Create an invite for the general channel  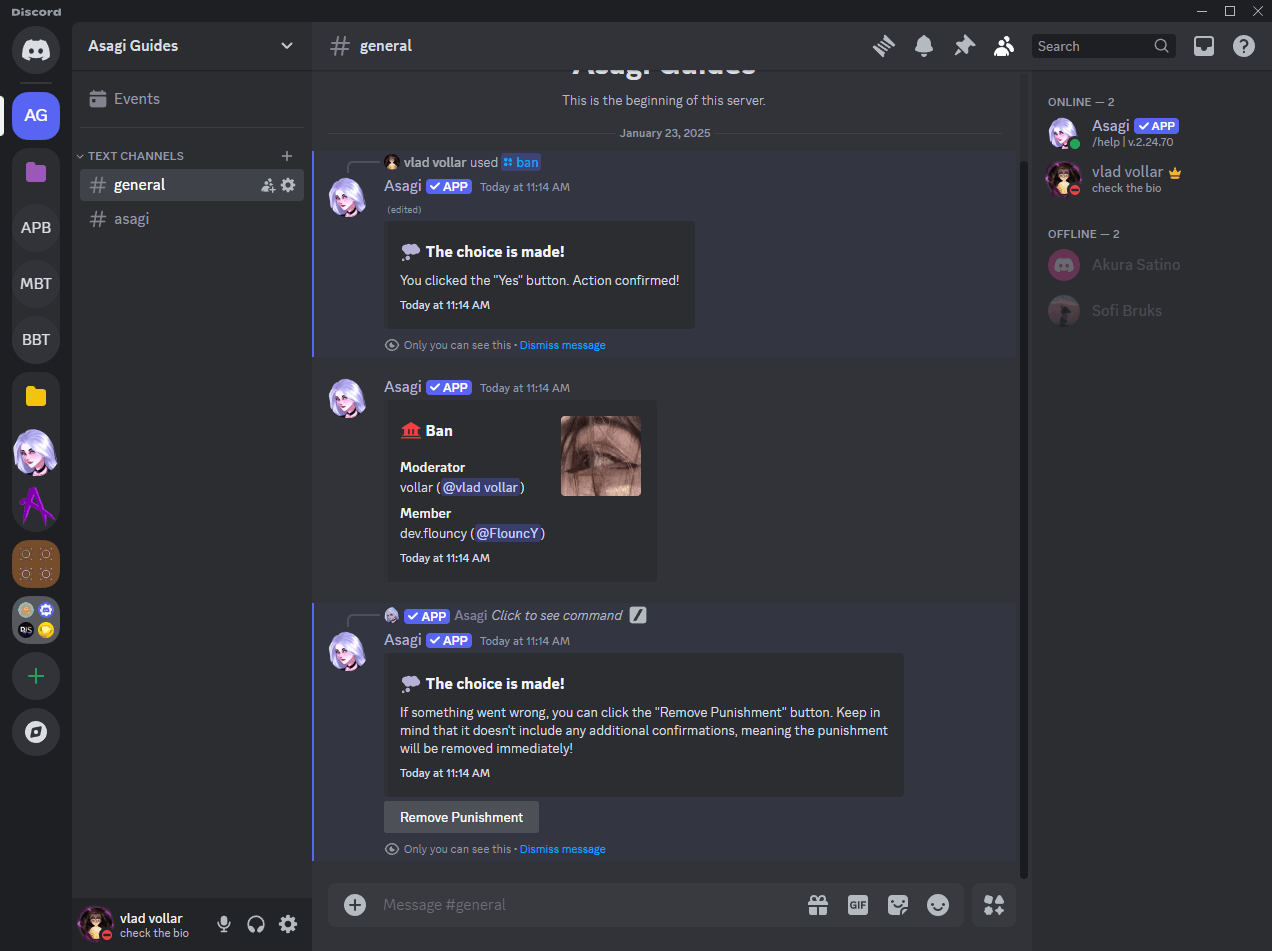click(x=268, y=185)
